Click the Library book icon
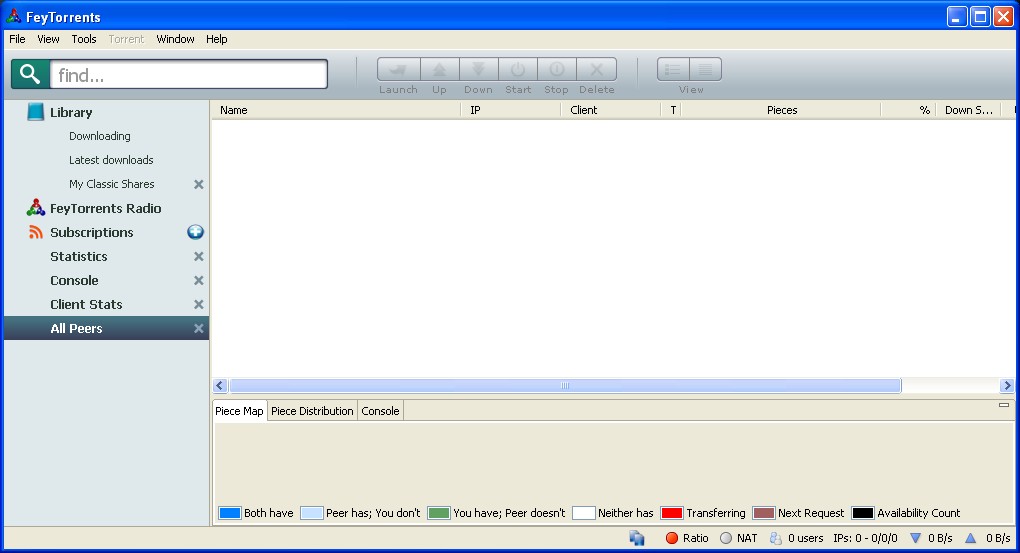 [x=35, y=112]
